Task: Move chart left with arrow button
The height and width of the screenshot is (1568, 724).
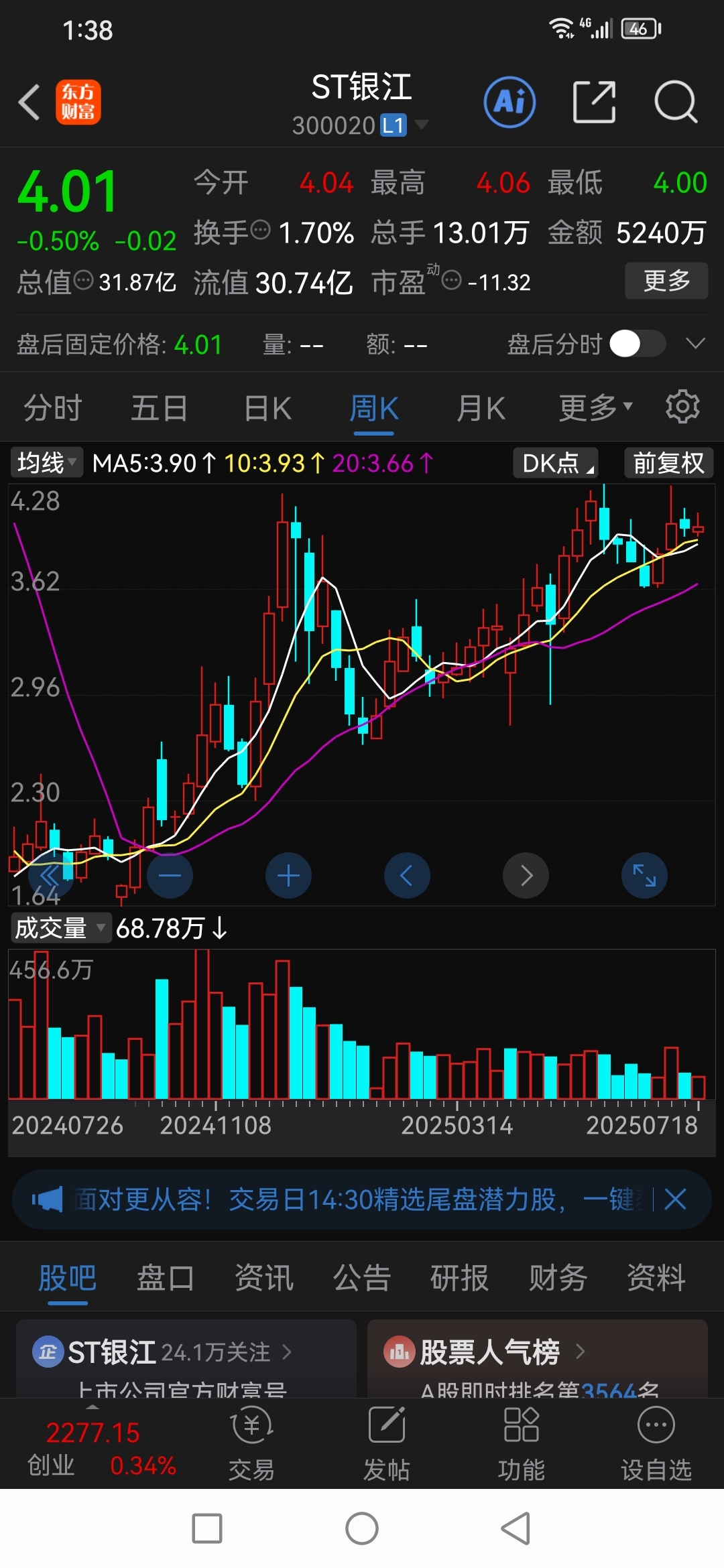Action: [407, 875]
